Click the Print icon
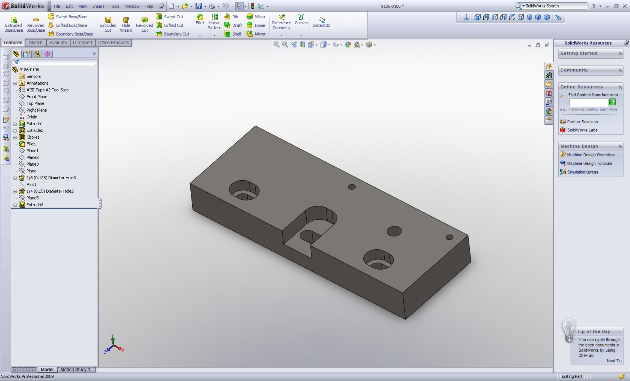The image size is (630, 381). pyautogui.click(x=212, y=6)
